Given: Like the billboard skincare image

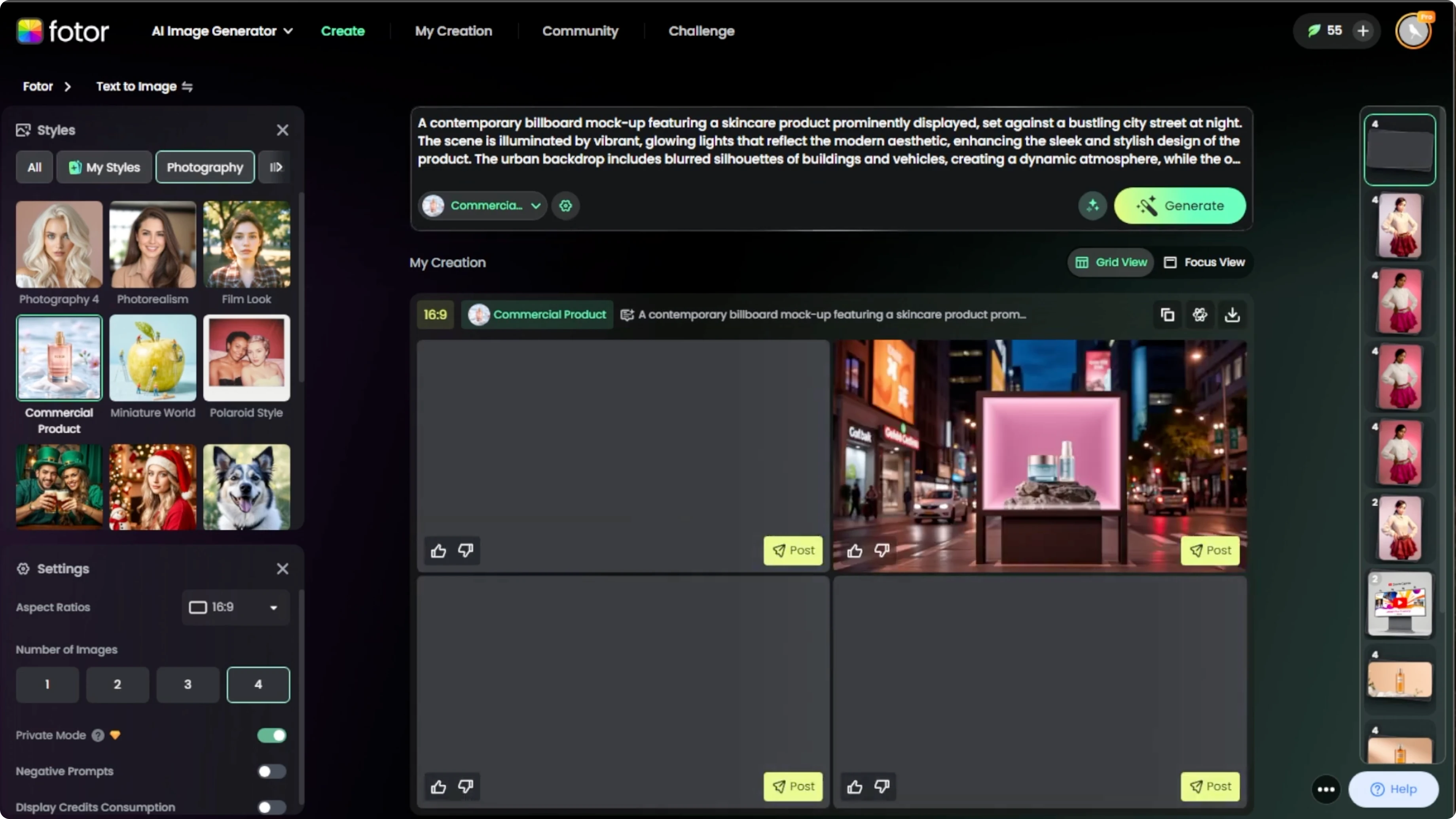Looking at the screenshot, I should 855,550.
